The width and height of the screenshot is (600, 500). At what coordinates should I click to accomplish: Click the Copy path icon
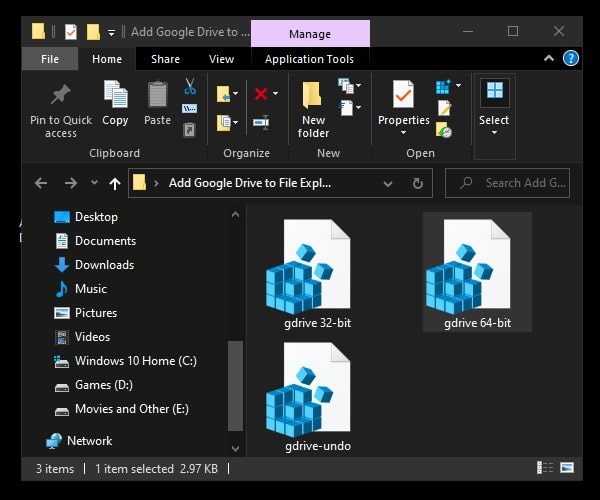pyautogui.click(x=189, y=109)
